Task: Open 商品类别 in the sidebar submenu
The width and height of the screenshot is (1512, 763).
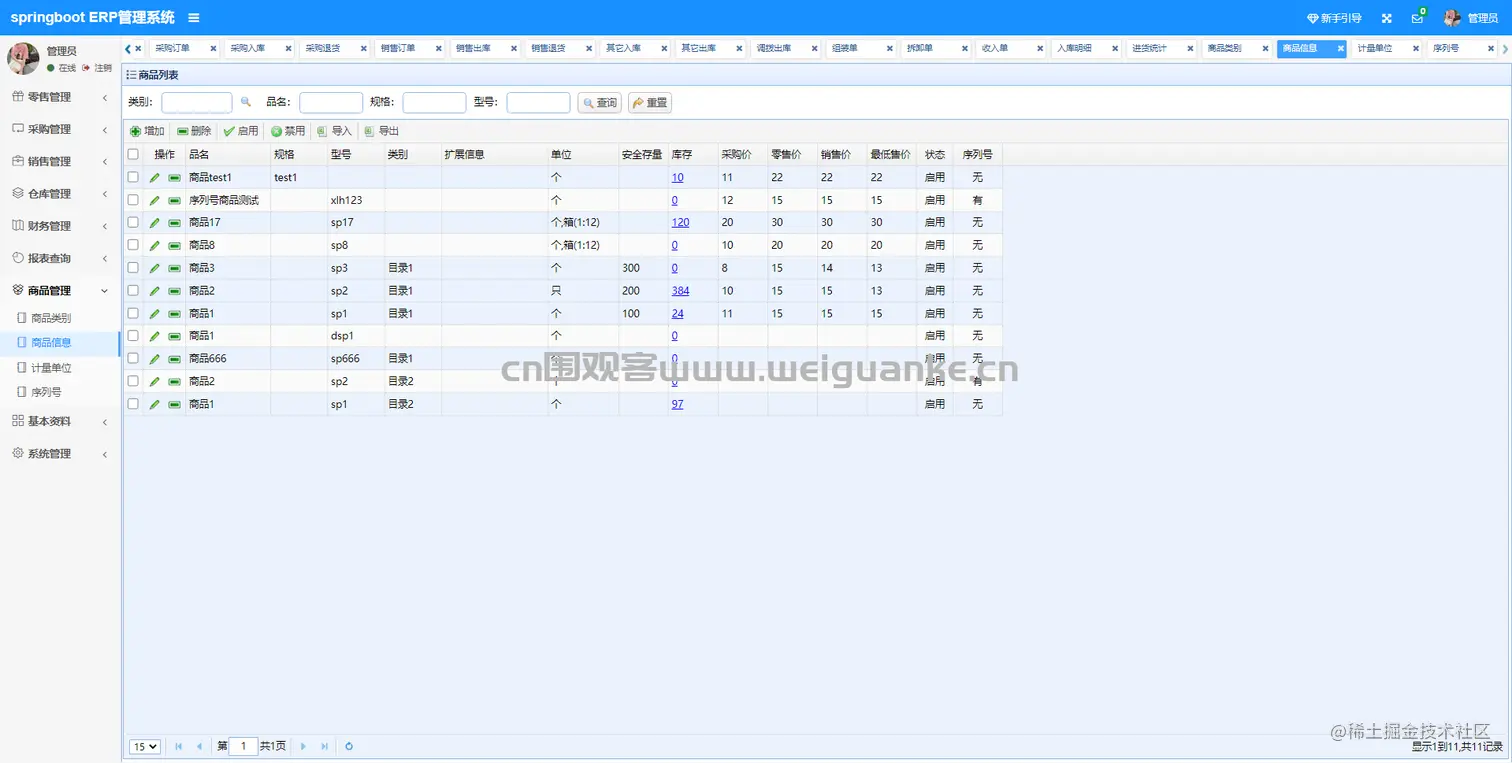Action: pyautogui.click(x=51, y=318)
